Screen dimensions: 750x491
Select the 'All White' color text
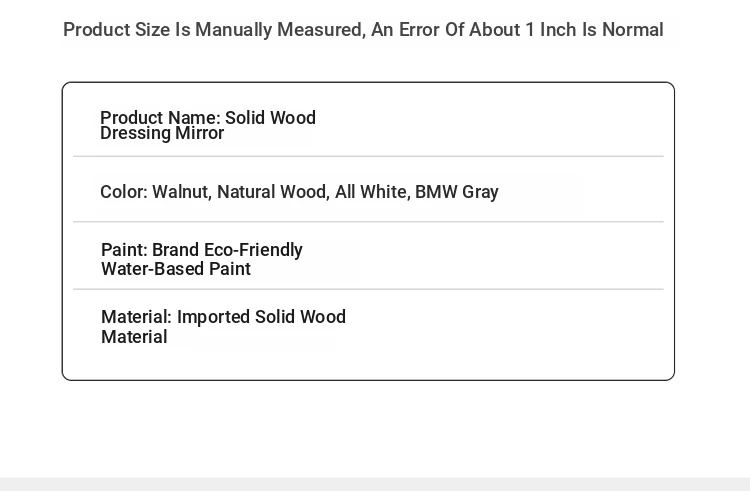(372, 192)
